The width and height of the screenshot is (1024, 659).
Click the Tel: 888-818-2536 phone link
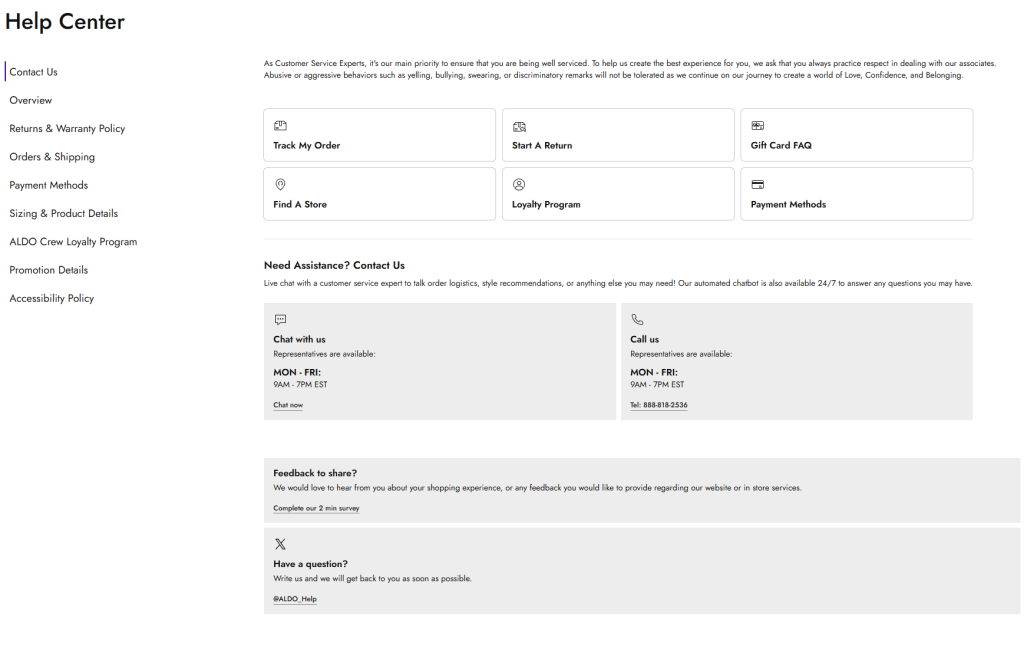click(x=658, y=405)
